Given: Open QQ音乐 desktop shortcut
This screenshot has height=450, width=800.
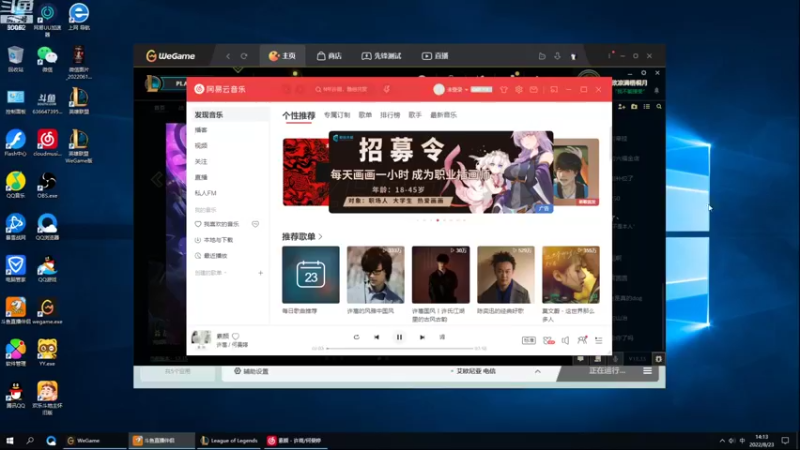Looking at the screenshot, I should (x=16, y=185).
